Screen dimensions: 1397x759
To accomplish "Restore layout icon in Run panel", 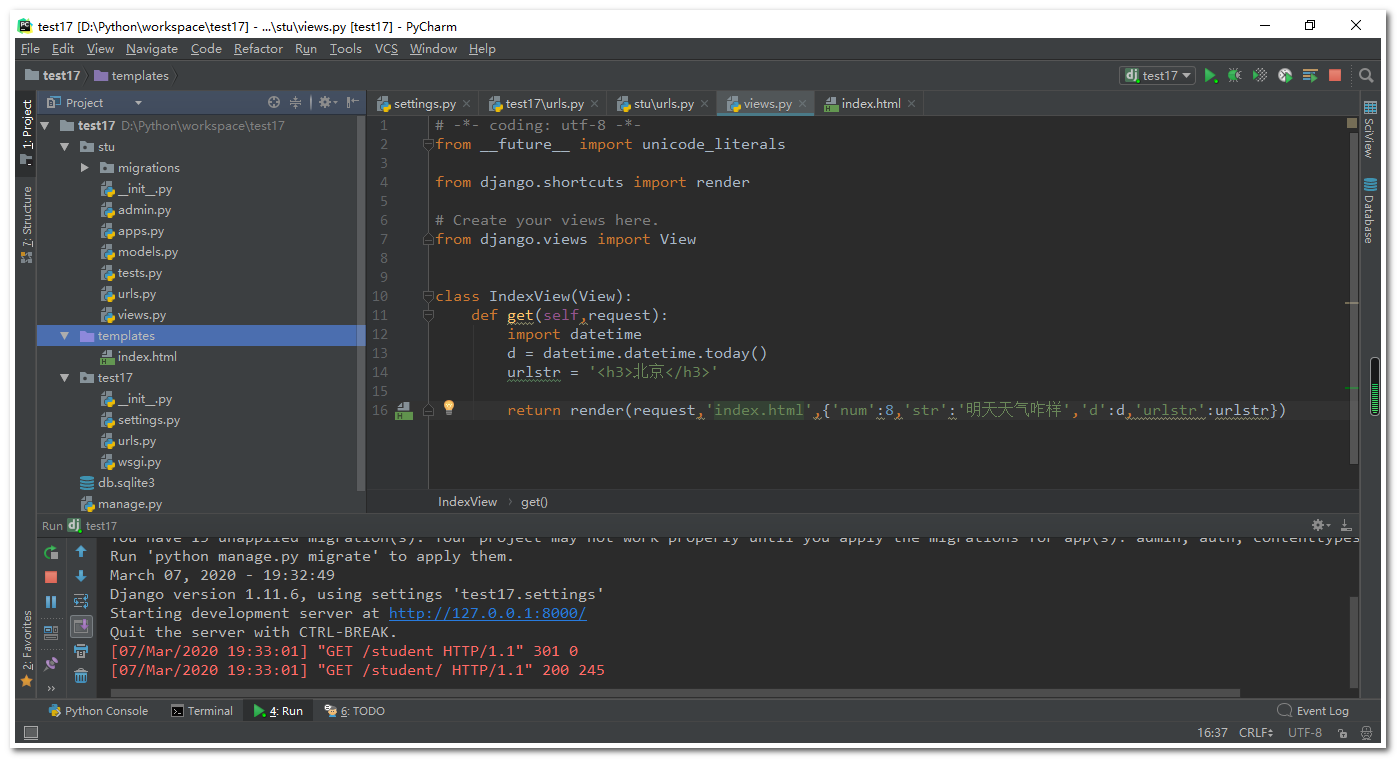I will tap(51, 633).
